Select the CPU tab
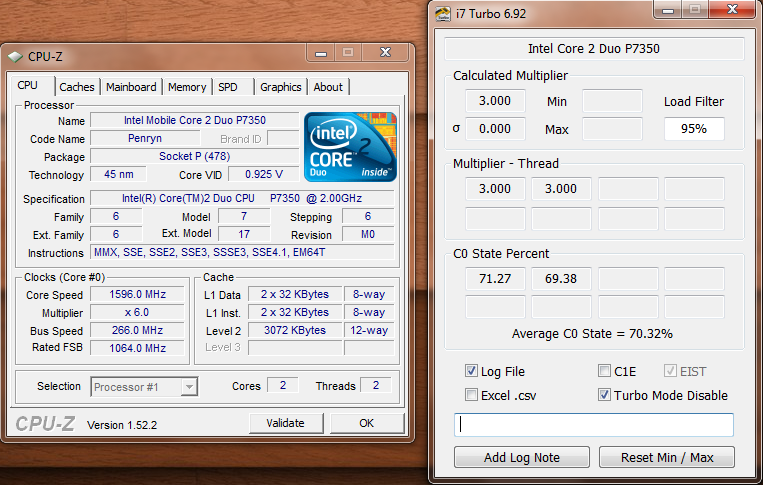The height and width of the screenshot is (485, 763). pos(32,85)
